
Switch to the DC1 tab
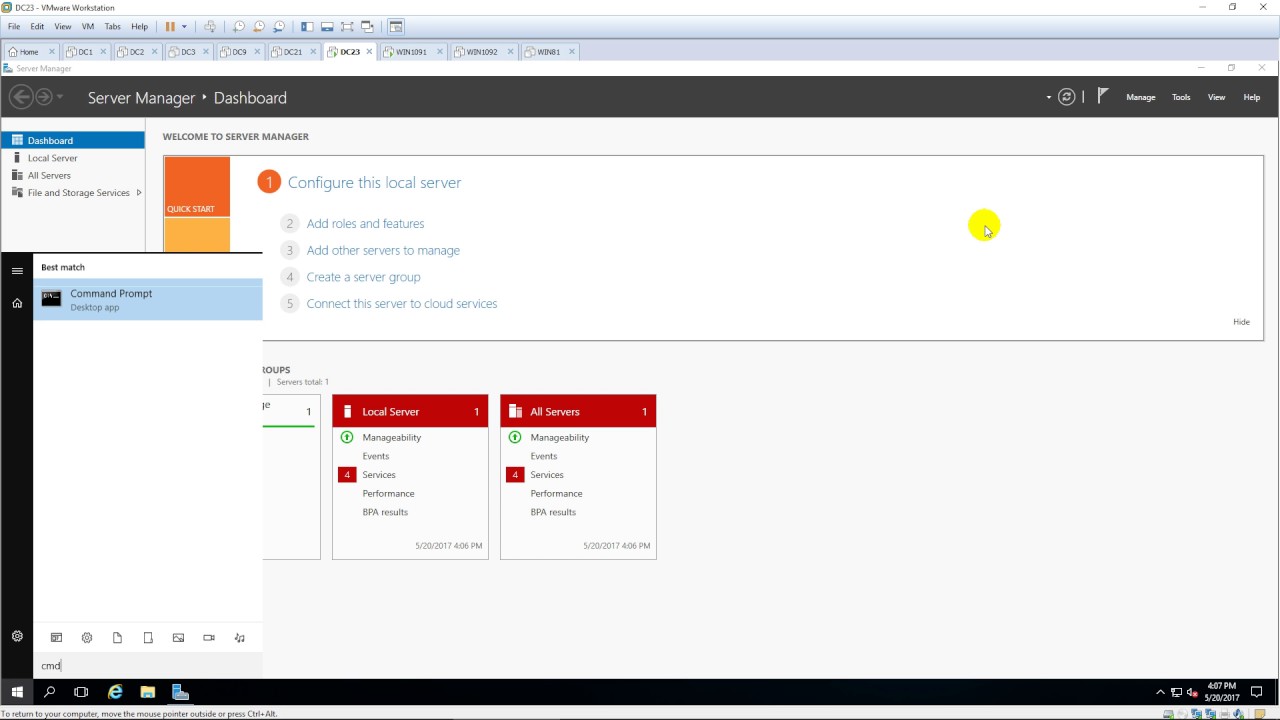tap(85, 52)
